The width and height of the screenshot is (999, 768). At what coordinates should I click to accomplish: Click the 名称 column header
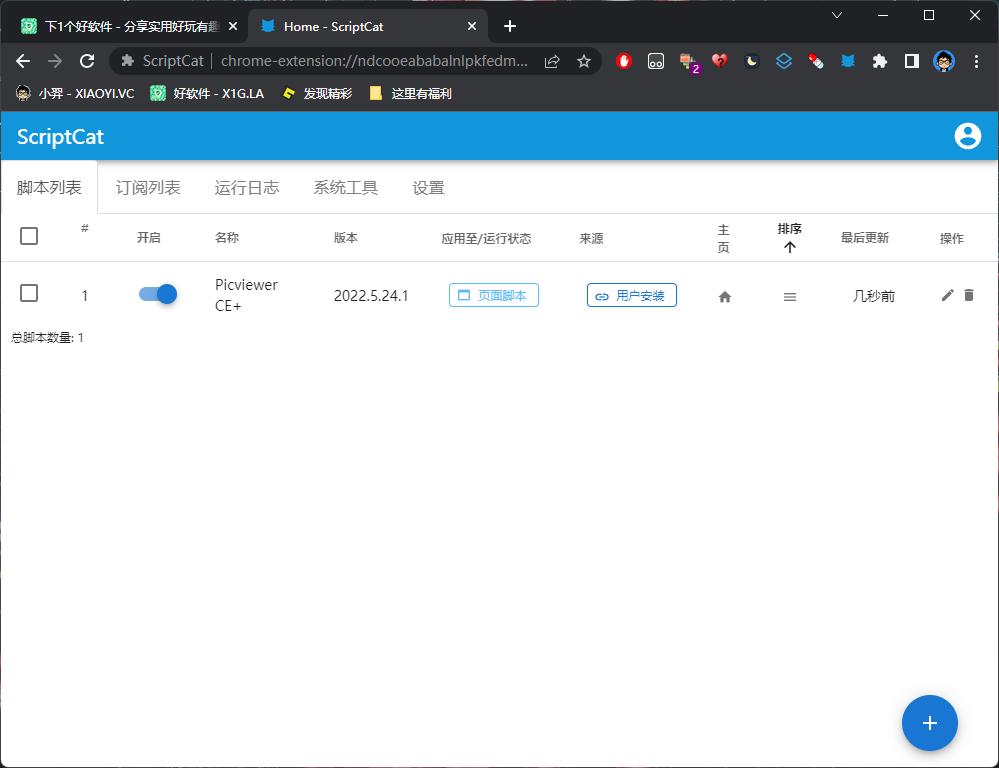tap(227, 238)
